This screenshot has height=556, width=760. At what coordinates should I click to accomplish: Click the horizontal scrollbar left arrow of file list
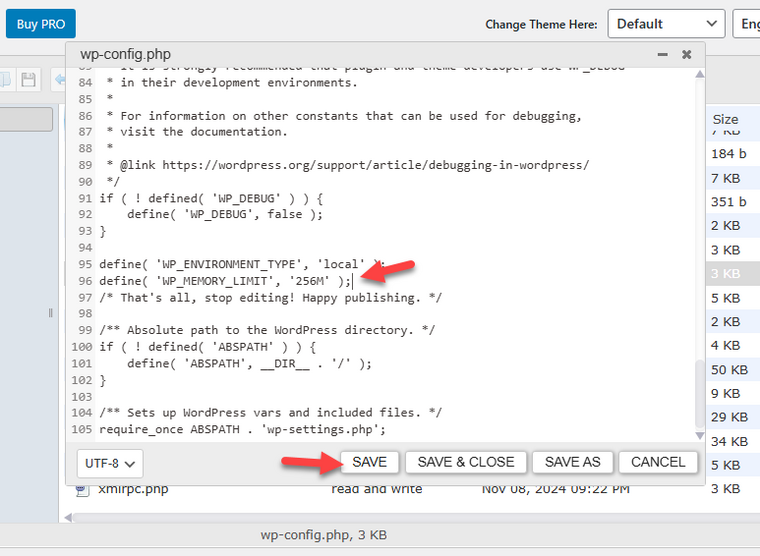[x=68, y=518]
